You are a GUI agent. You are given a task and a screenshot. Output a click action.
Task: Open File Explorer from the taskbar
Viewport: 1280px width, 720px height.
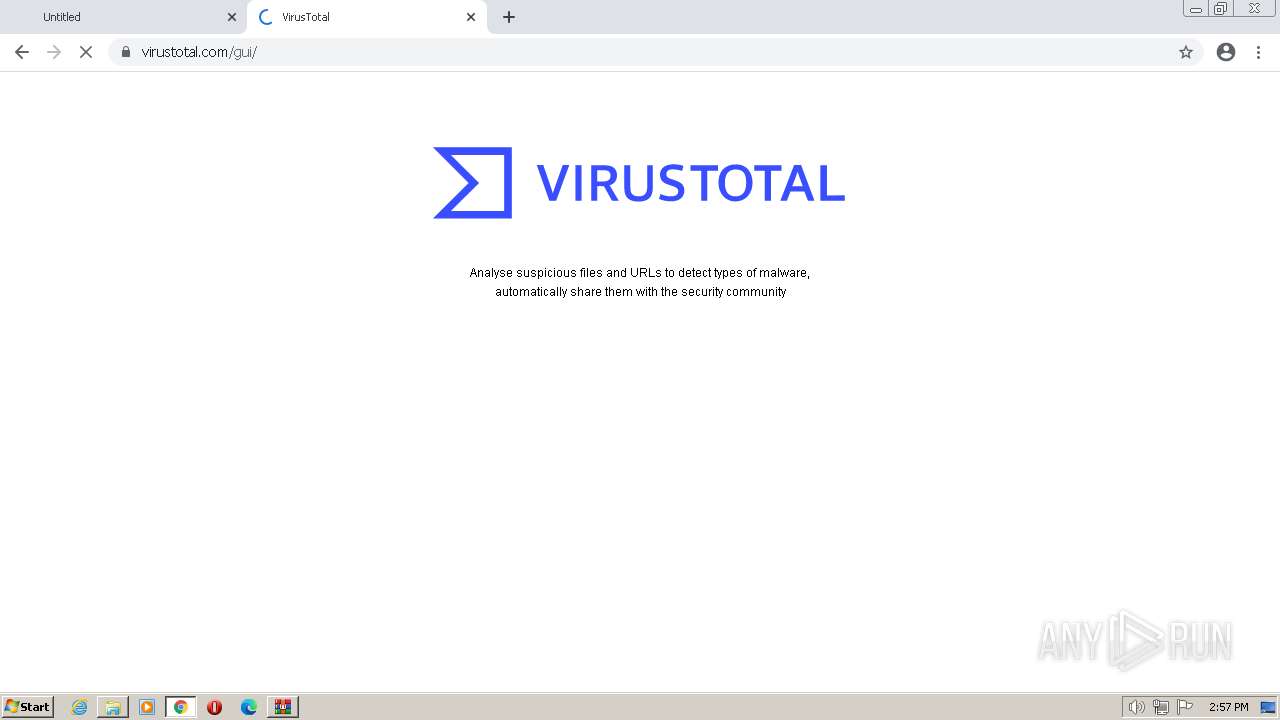(x=113, y=707)
